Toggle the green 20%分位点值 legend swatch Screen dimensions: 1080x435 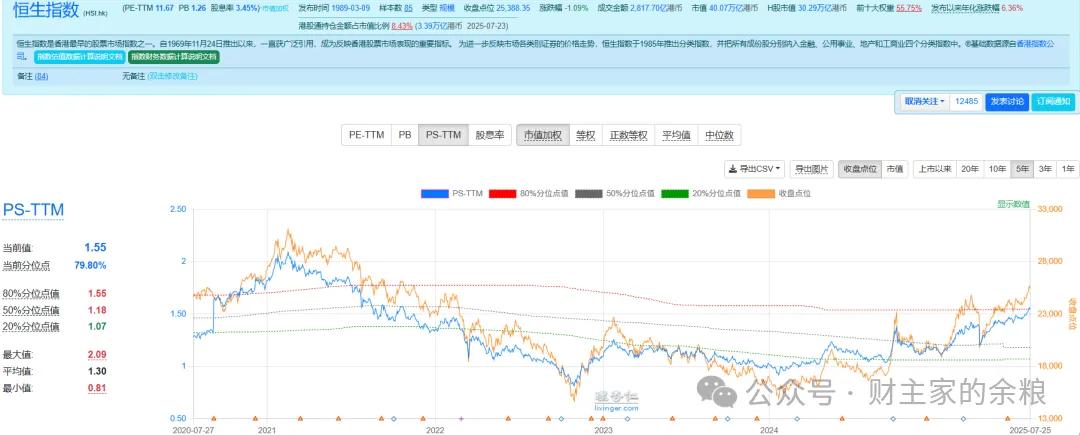tap(675, 194)
